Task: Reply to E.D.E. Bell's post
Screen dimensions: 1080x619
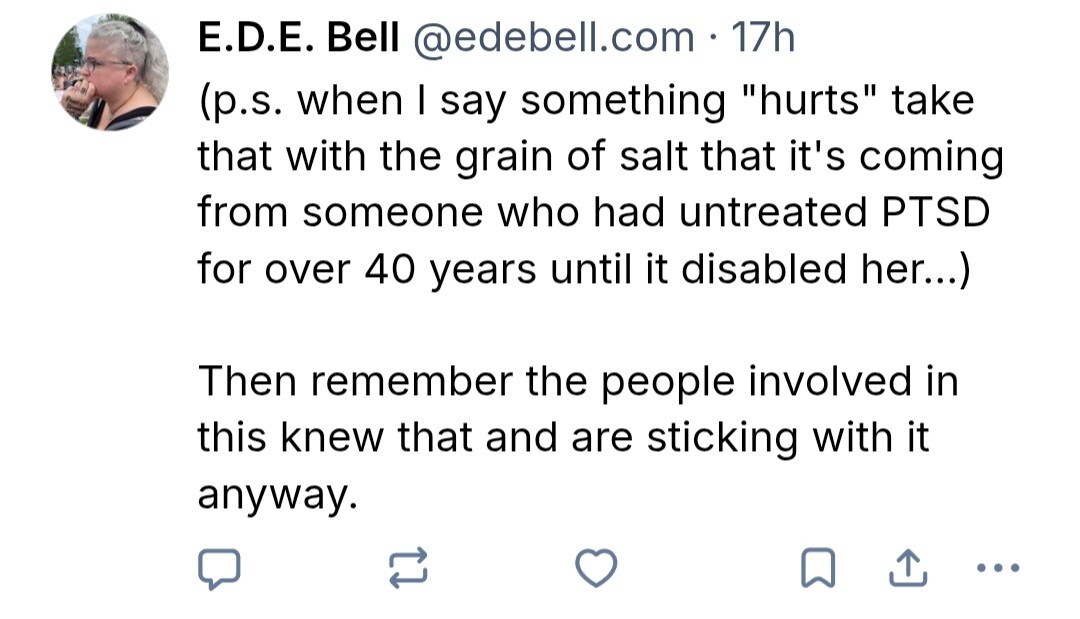Action: coord(218,567)
